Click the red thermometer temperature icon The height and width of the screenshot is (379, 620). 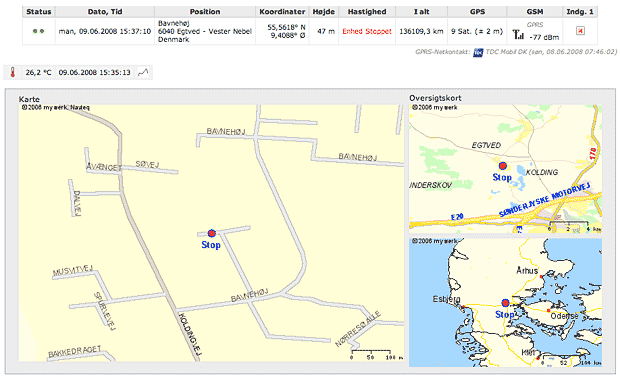coord(12,73)
